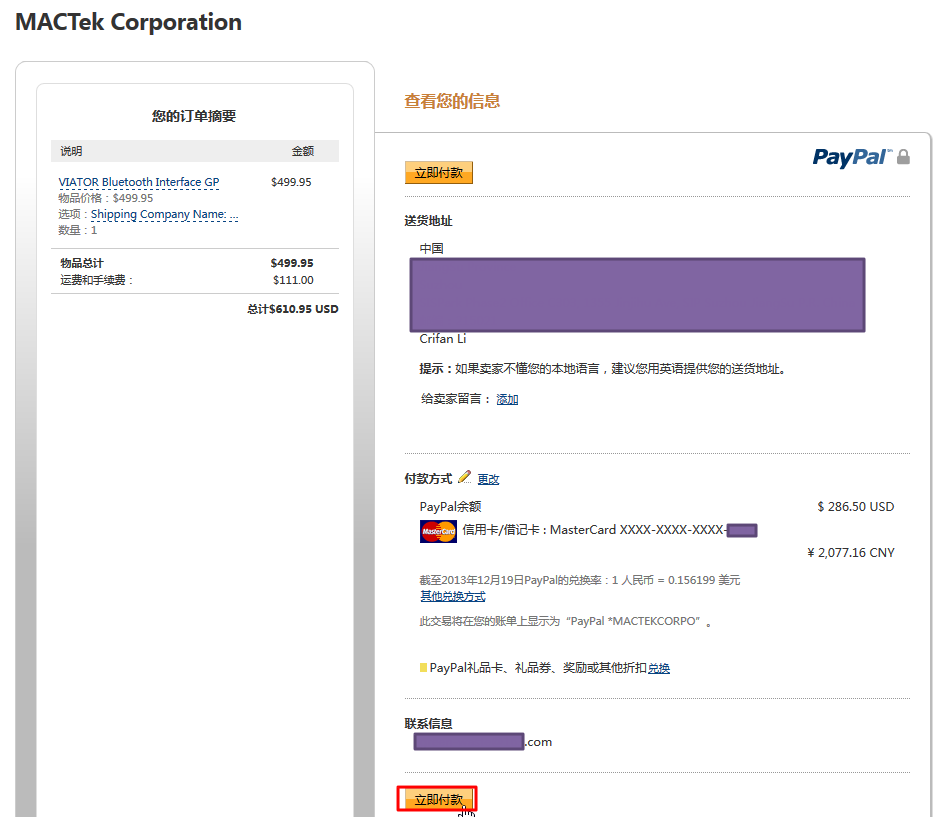The height and width of the screenshot is (817, 936).
Task: Click the 给卖家留言 label
Action: [455, 399]
